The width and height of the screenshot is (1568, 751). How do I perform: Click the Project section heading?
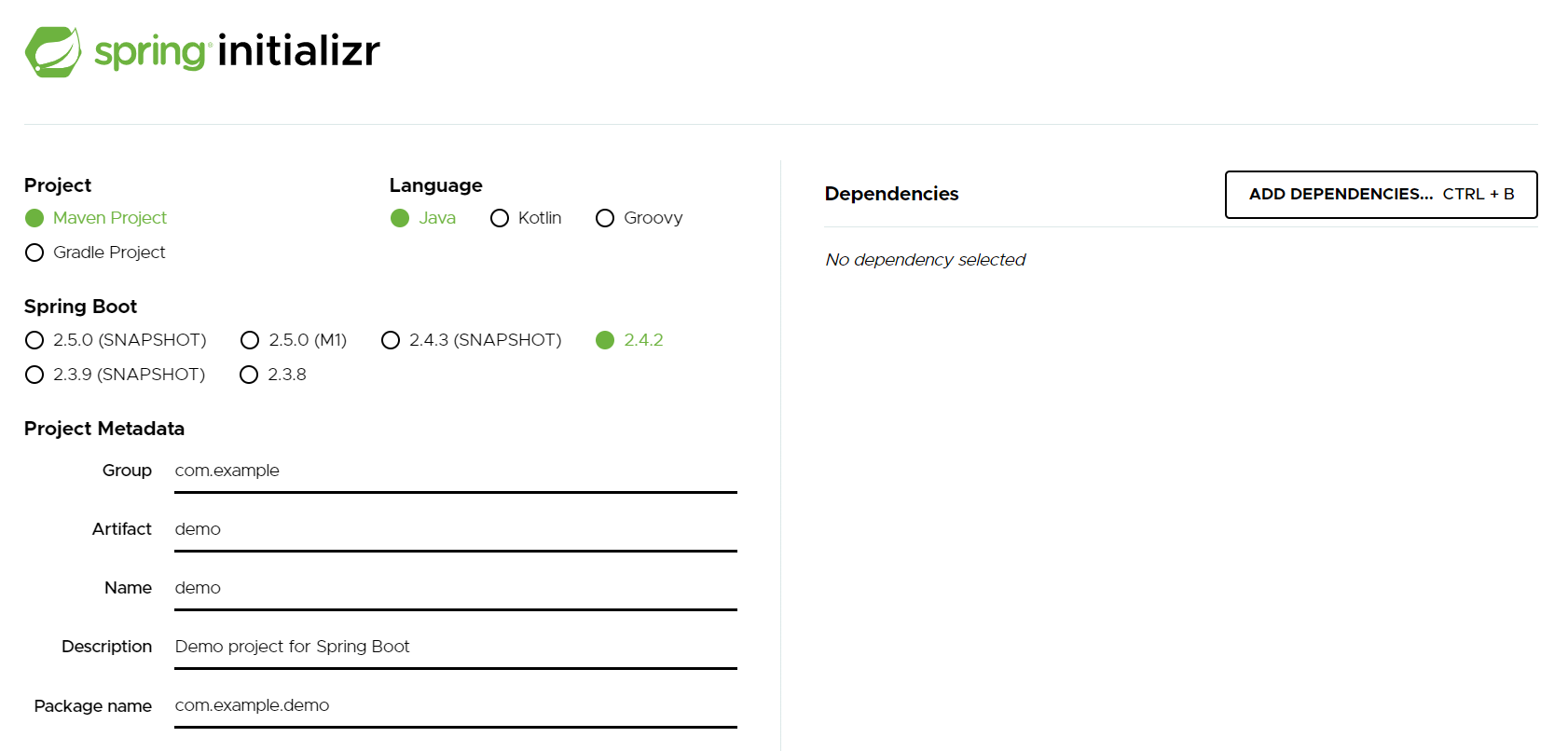58,185
